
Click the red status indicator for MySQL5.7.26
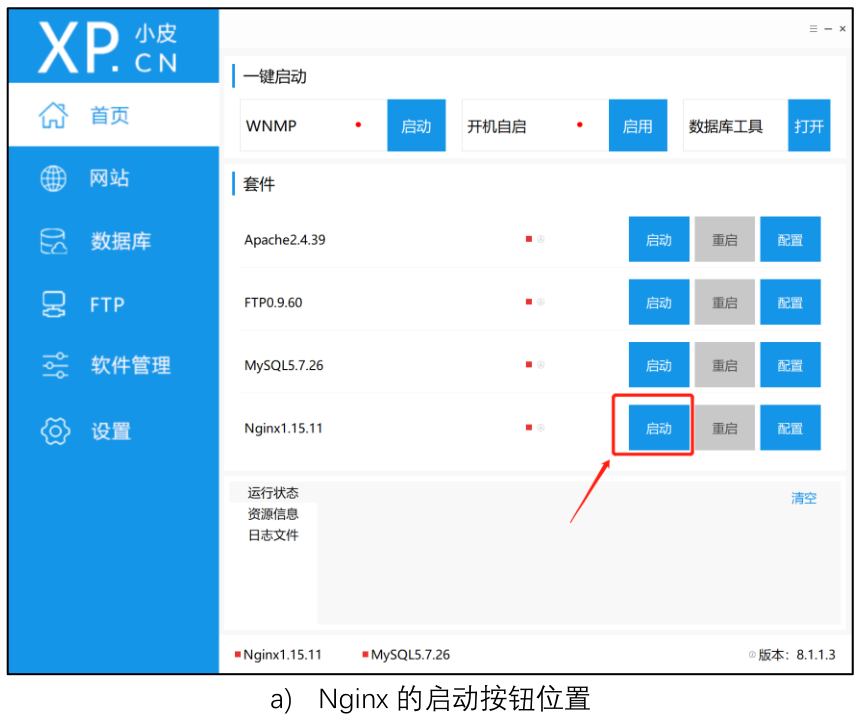coord(528,365)
